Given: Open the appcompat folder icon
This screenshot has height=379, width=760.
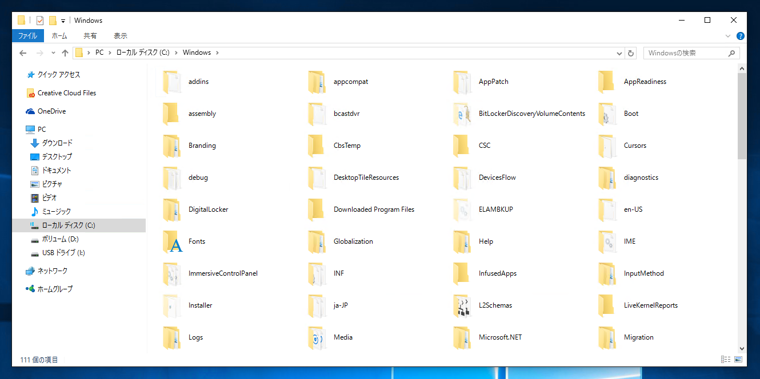Looking at the screenshot, I should (x=317, y=82).
